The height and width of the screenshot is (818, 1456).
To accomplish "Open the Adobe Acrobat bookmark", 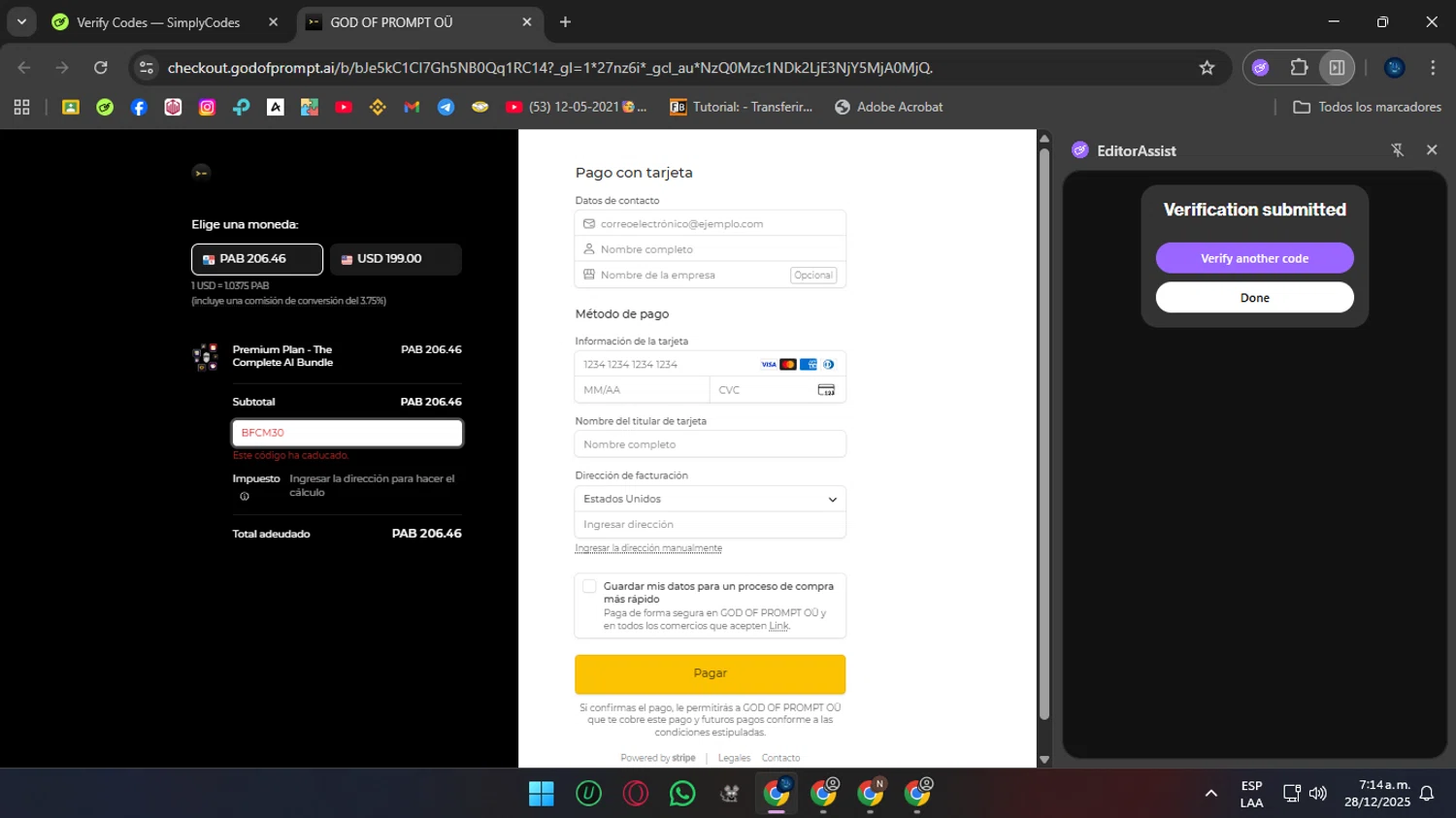I will [888, 108].
